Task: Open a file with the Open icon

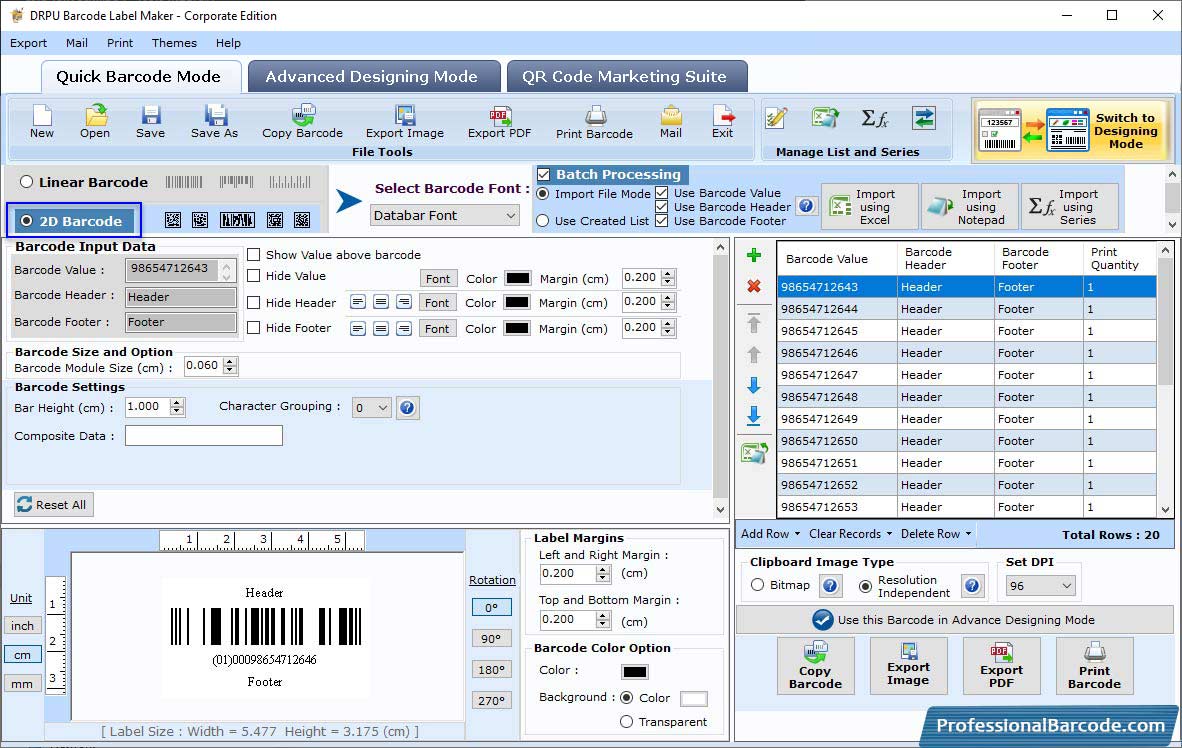Action: coord(95,122)
